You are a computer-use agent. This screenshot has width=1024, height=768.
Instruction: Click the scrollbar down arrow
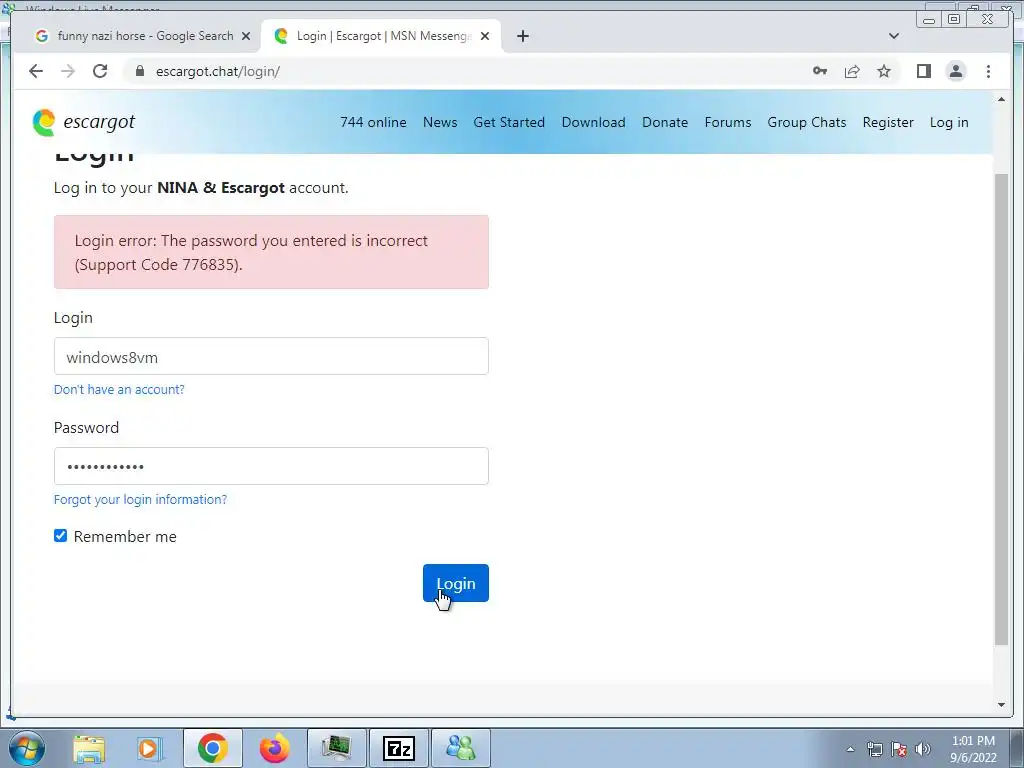(1001, 704)
